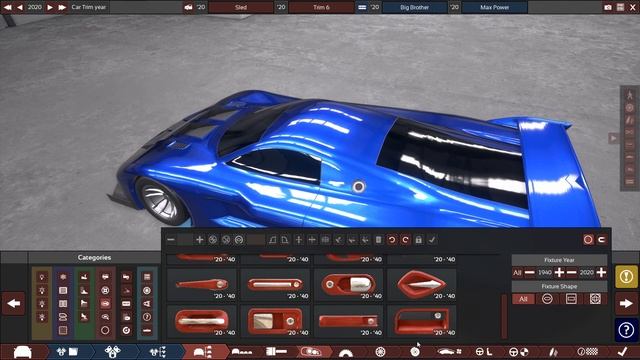The height and width of the screenshot is (360, 640).
Task: Step car trim year back one year
Action: (20, 7)
